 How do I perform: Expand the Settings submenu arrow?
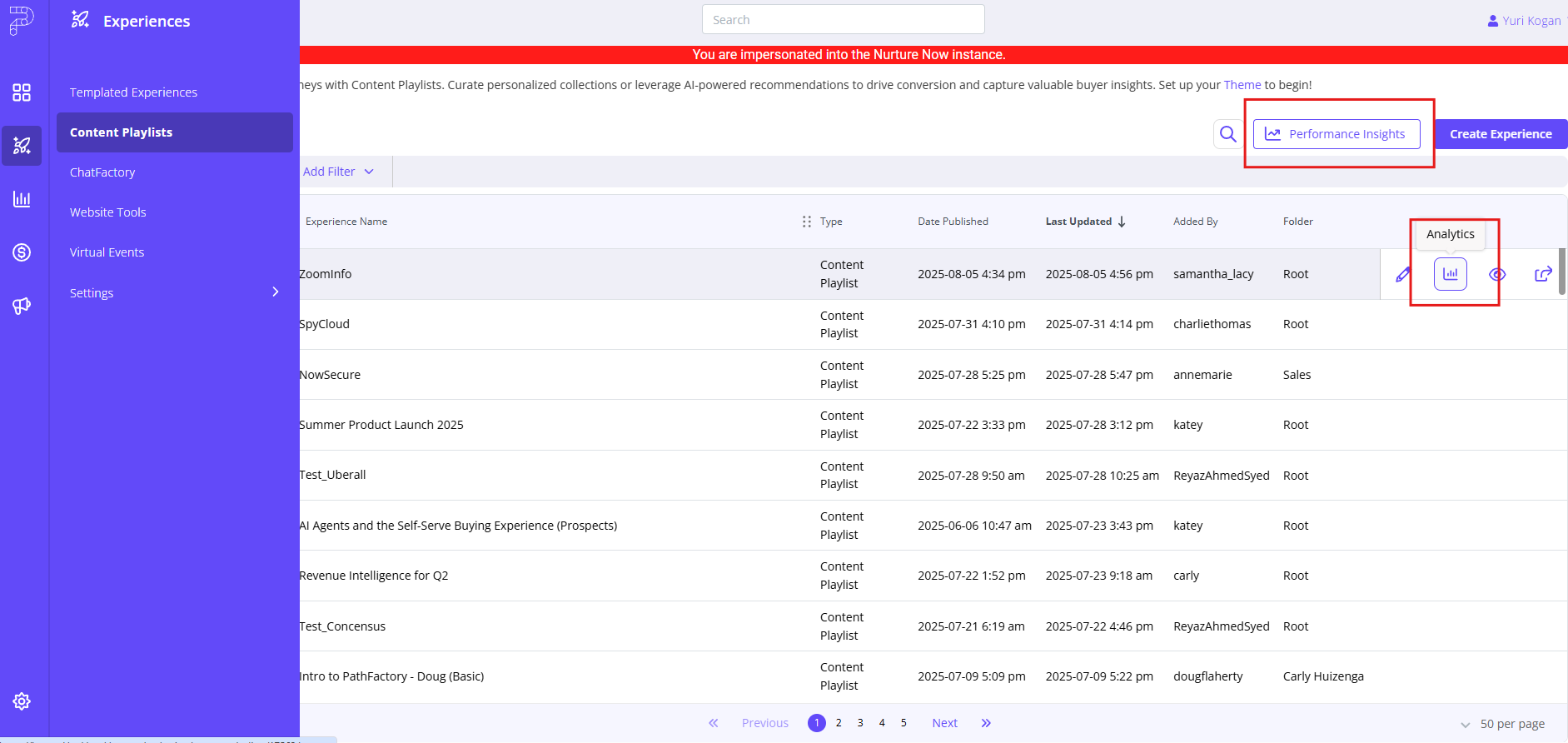tap(276, 292)
